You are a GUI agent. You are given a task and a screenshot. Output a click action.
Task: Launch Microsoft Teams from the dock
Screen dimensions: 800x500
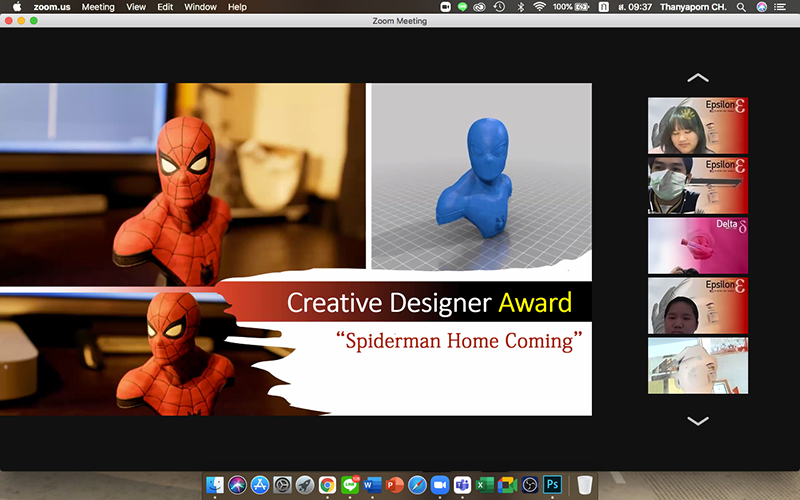[x=462, y=485]
